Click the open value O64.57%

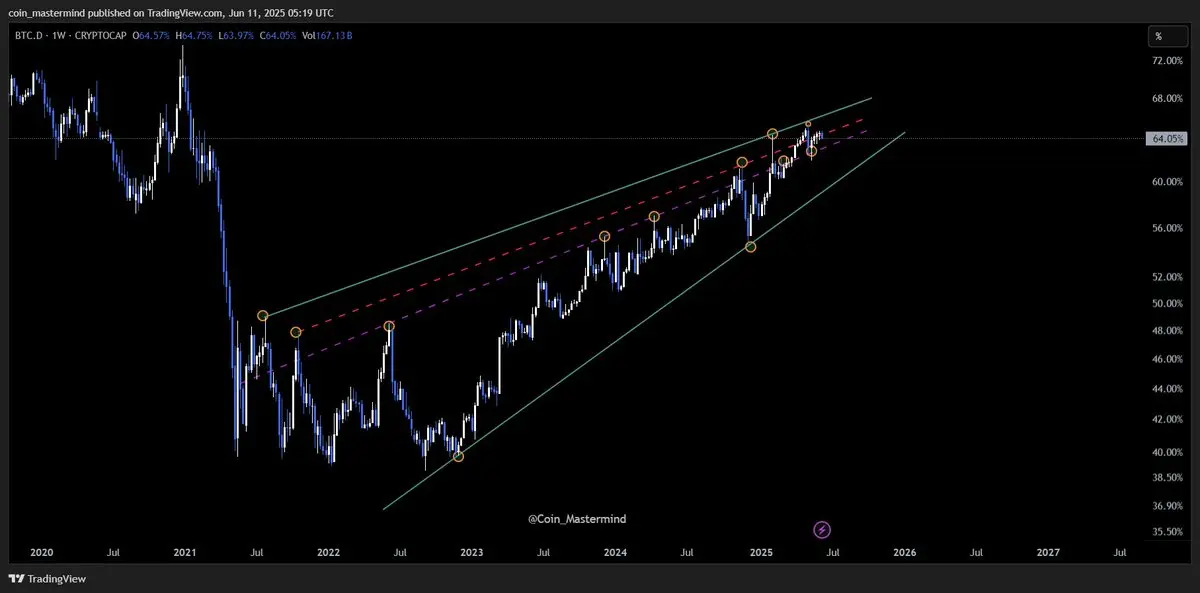150,36
